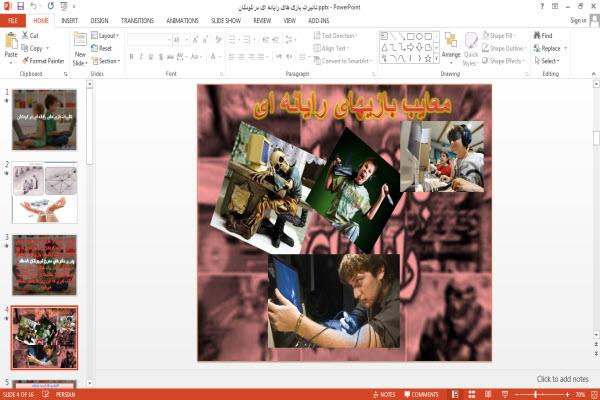600x400 pixels.
Task: Insert a New Slide
Action: (80, 49)
